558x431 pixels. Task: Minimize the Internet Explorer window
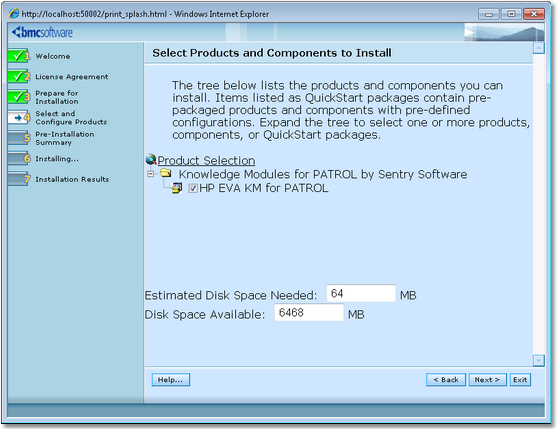489,14
